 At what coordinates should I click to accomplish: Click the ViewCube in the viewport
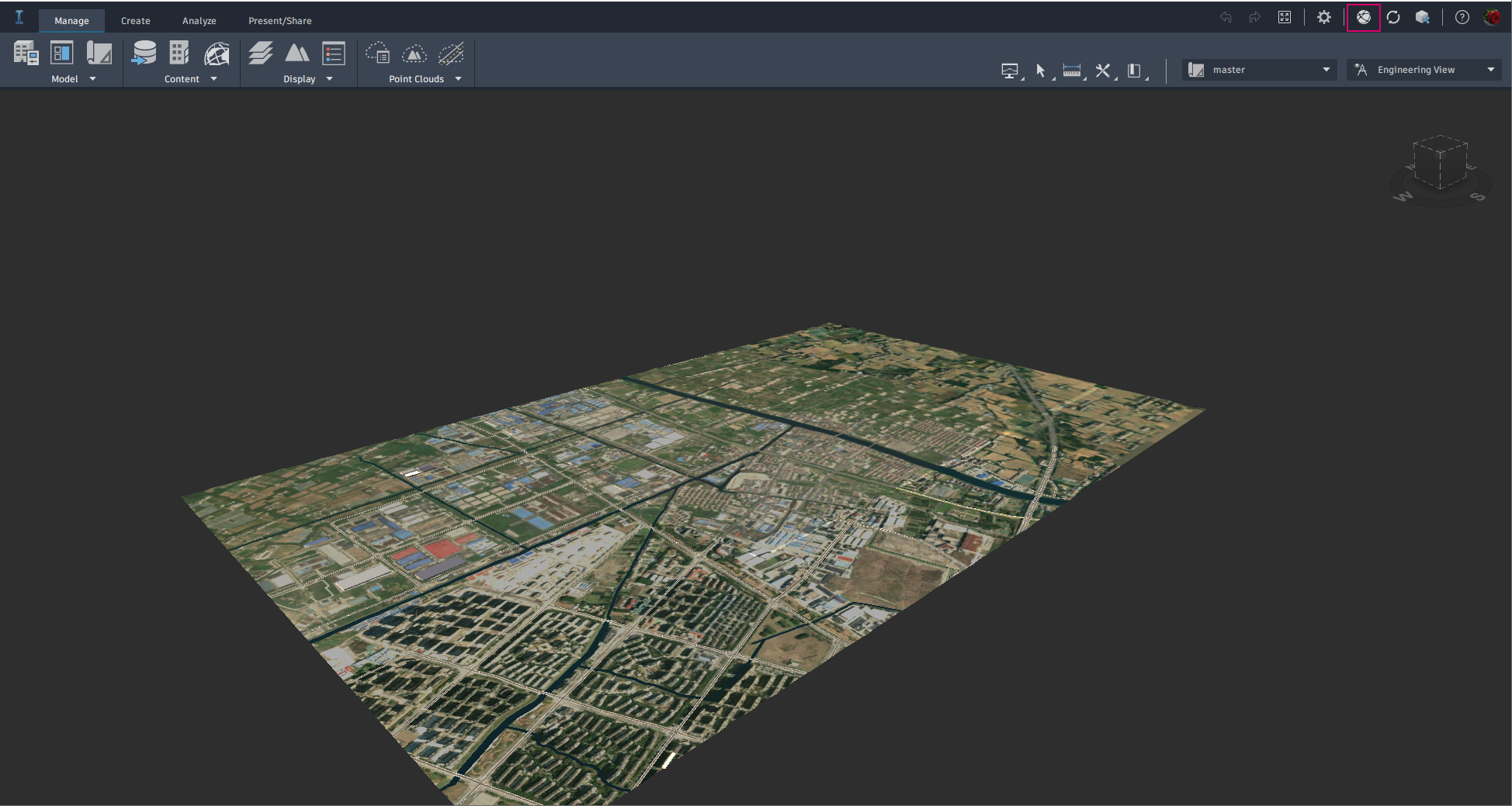[1440, 162]
